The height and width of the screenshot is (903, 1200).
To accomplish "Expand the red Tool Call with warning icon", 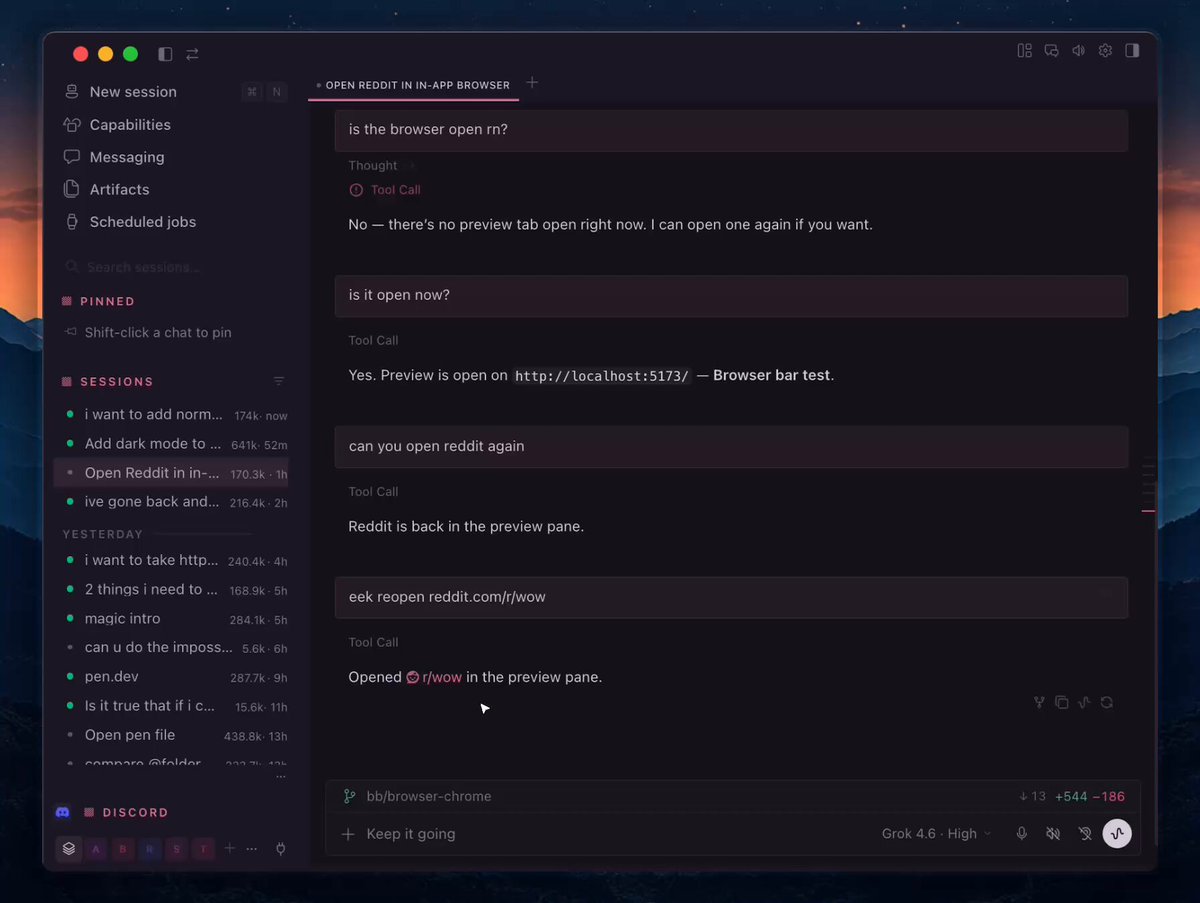I will [385, 190].
